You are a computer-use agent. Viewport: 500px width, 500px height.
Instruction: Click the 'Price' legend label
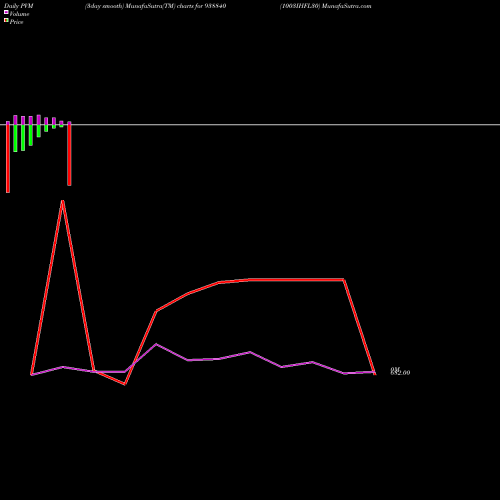coord(16,22)
